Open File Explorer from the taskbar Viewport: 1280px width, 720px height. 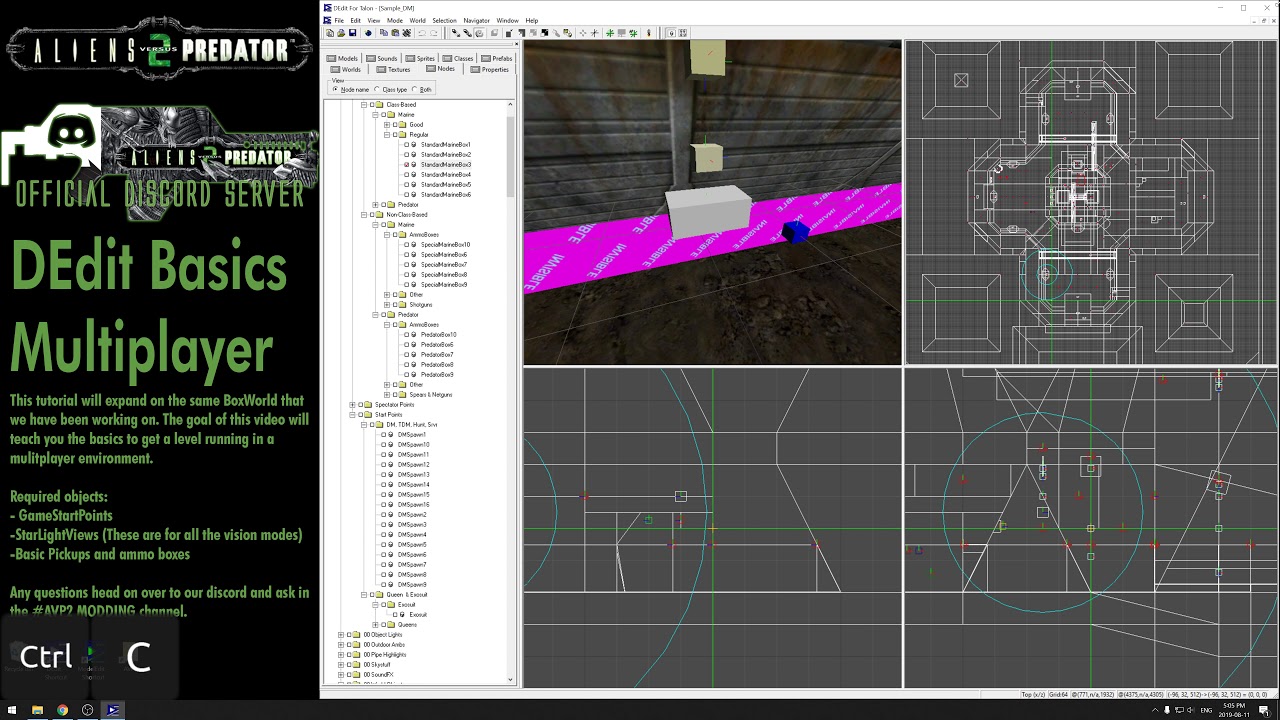[x=37, y=710]
